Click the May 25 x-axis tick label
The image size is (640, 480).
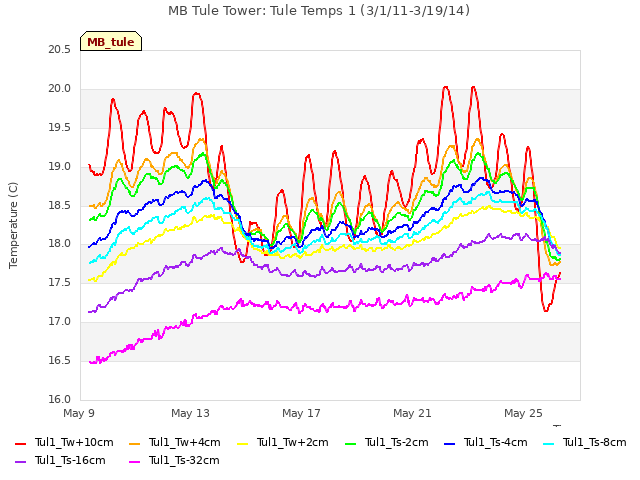(523, 413)
